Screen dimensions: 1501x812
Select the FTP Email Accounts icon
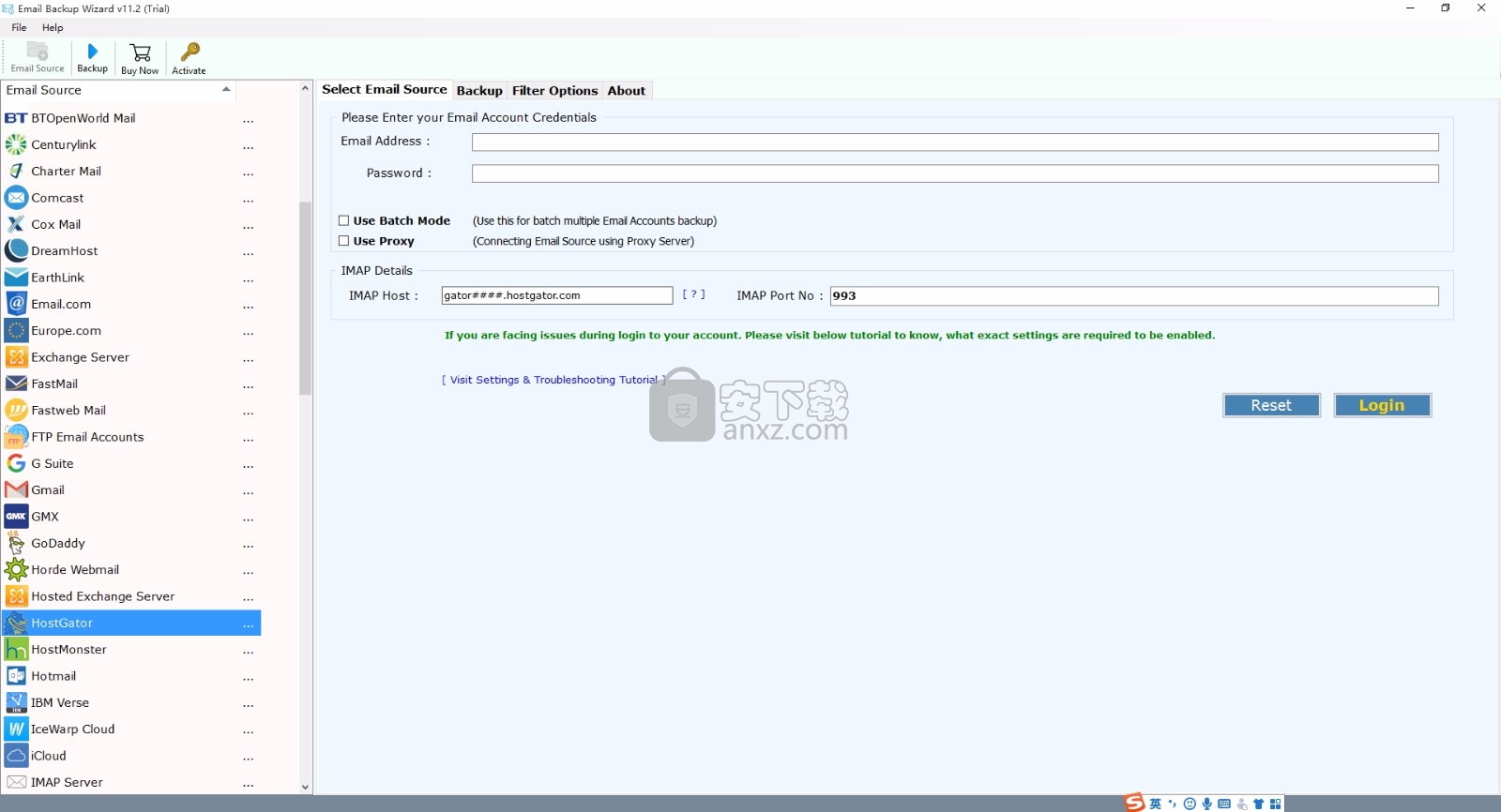pos(16,437)
